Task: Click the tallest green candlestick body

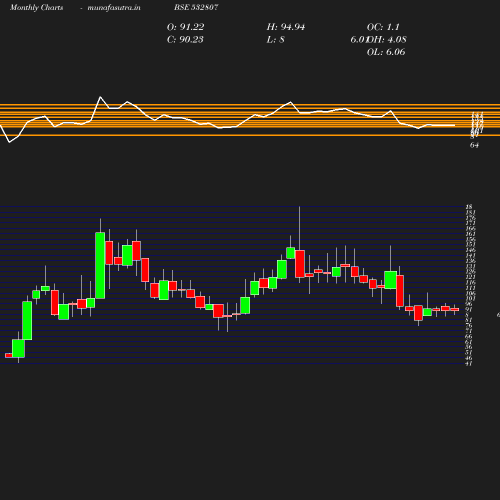Action: click(x=100, y=265)
